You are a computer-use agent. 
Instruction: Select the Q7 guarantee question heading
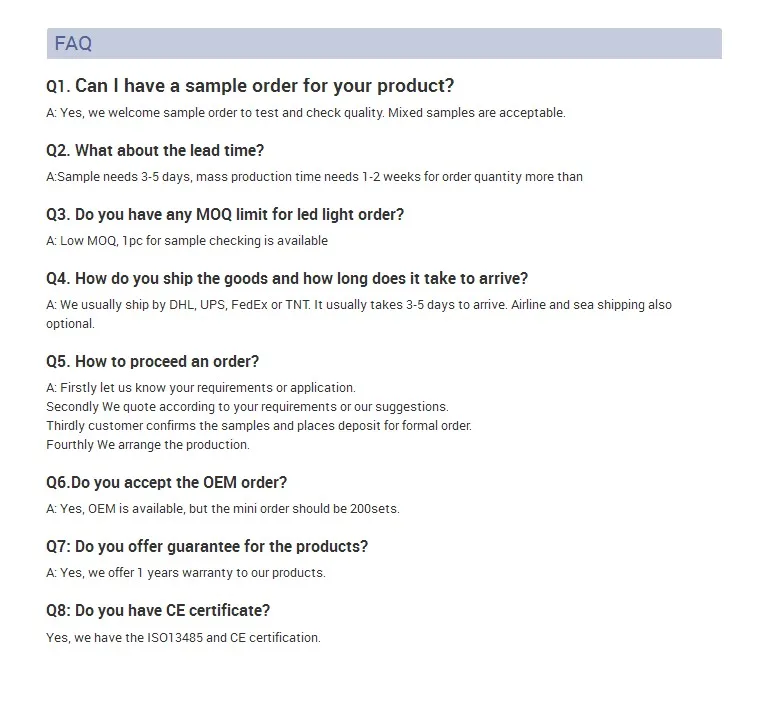207,546
